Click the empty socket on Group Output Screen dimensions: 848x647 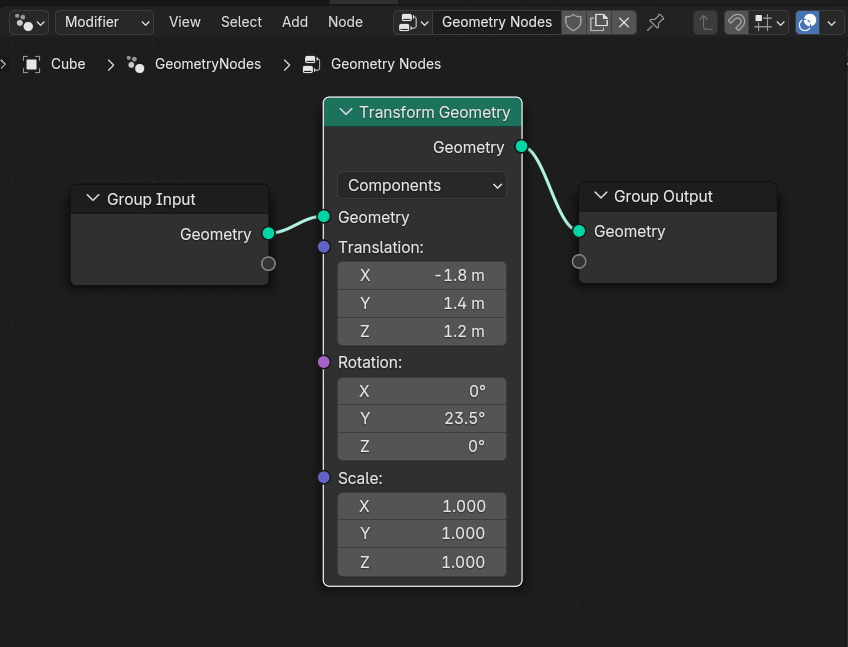[x=579, y=261]
